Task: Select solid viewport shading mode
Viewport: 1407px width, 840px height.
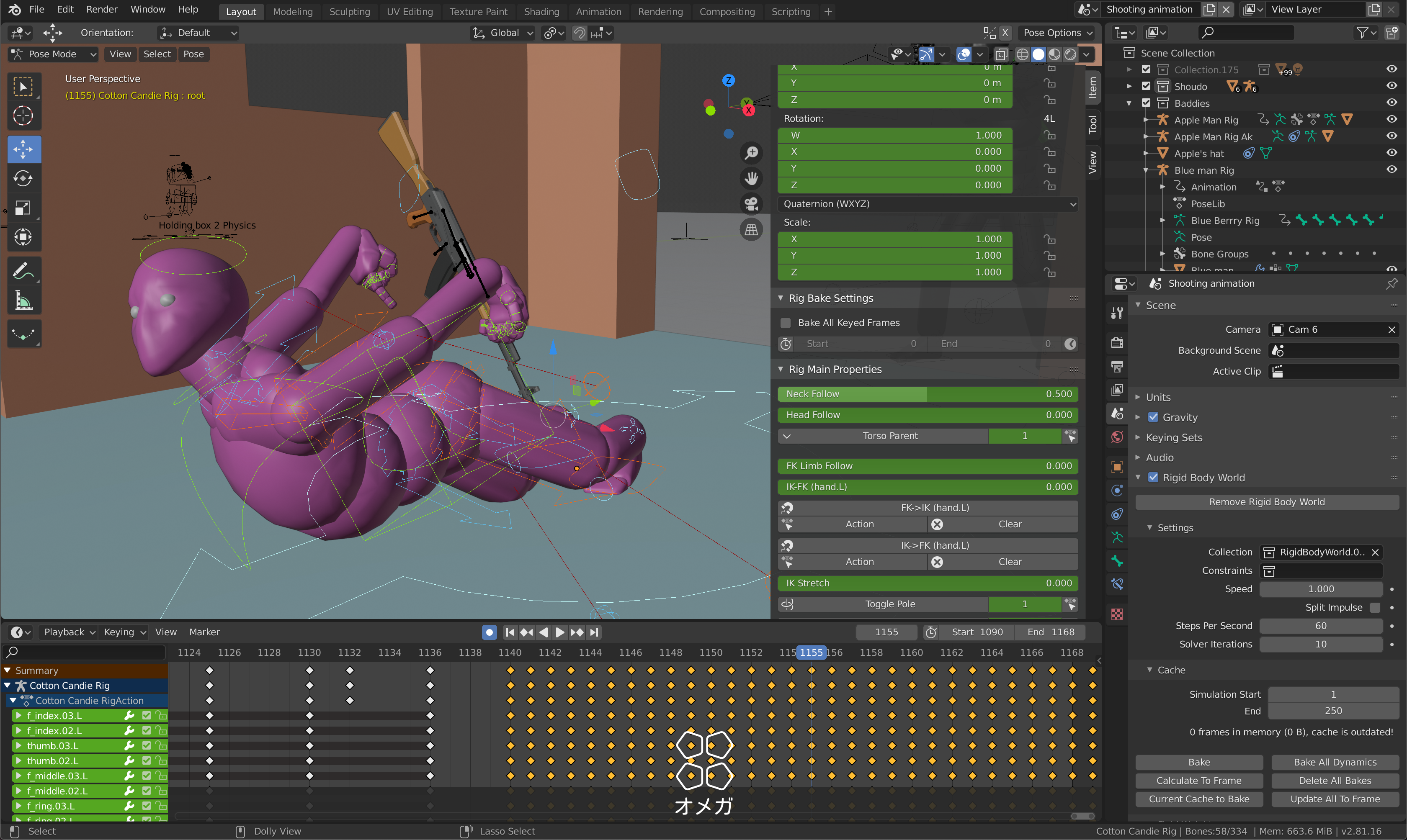Action: coord(1038,54)
